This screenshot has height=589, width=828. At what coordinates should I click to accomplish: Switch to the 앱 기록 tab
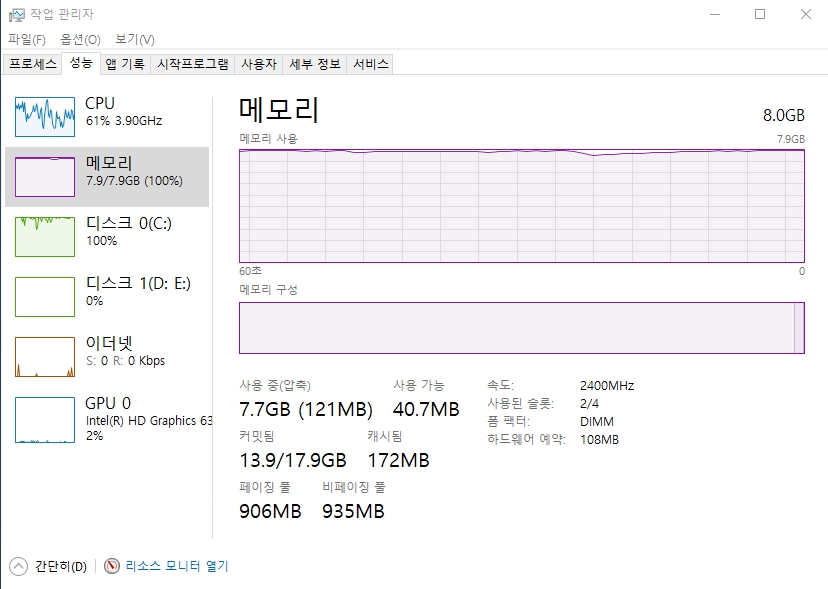(x=125, y=64)
